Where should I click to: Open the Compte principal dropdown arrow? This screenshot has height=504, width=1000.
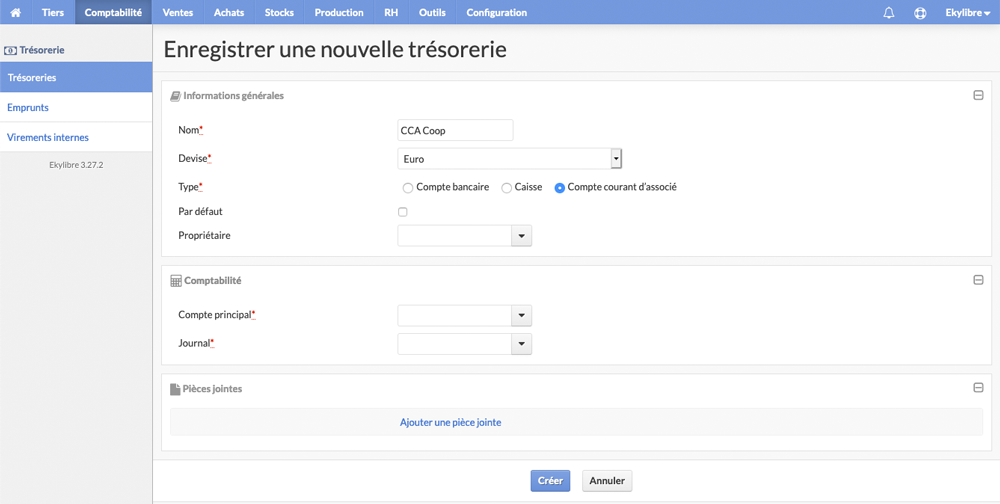point(521,315)
